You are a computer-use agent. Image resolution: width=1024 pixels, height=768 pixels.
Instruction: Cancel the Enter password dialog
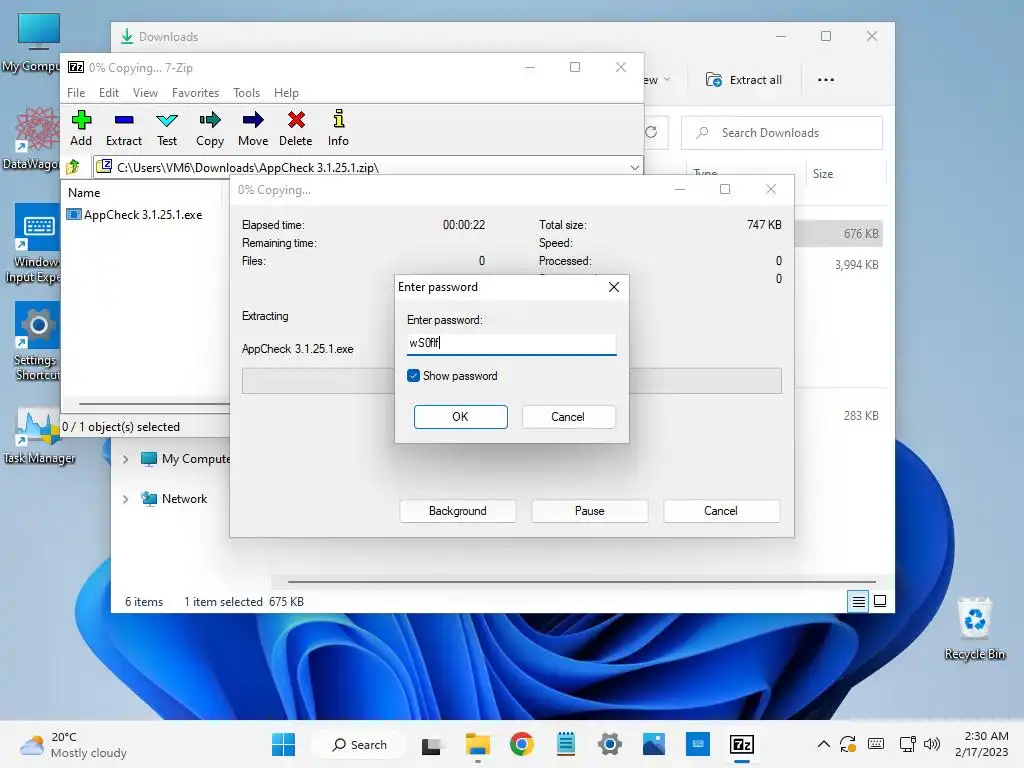(568, 417)
